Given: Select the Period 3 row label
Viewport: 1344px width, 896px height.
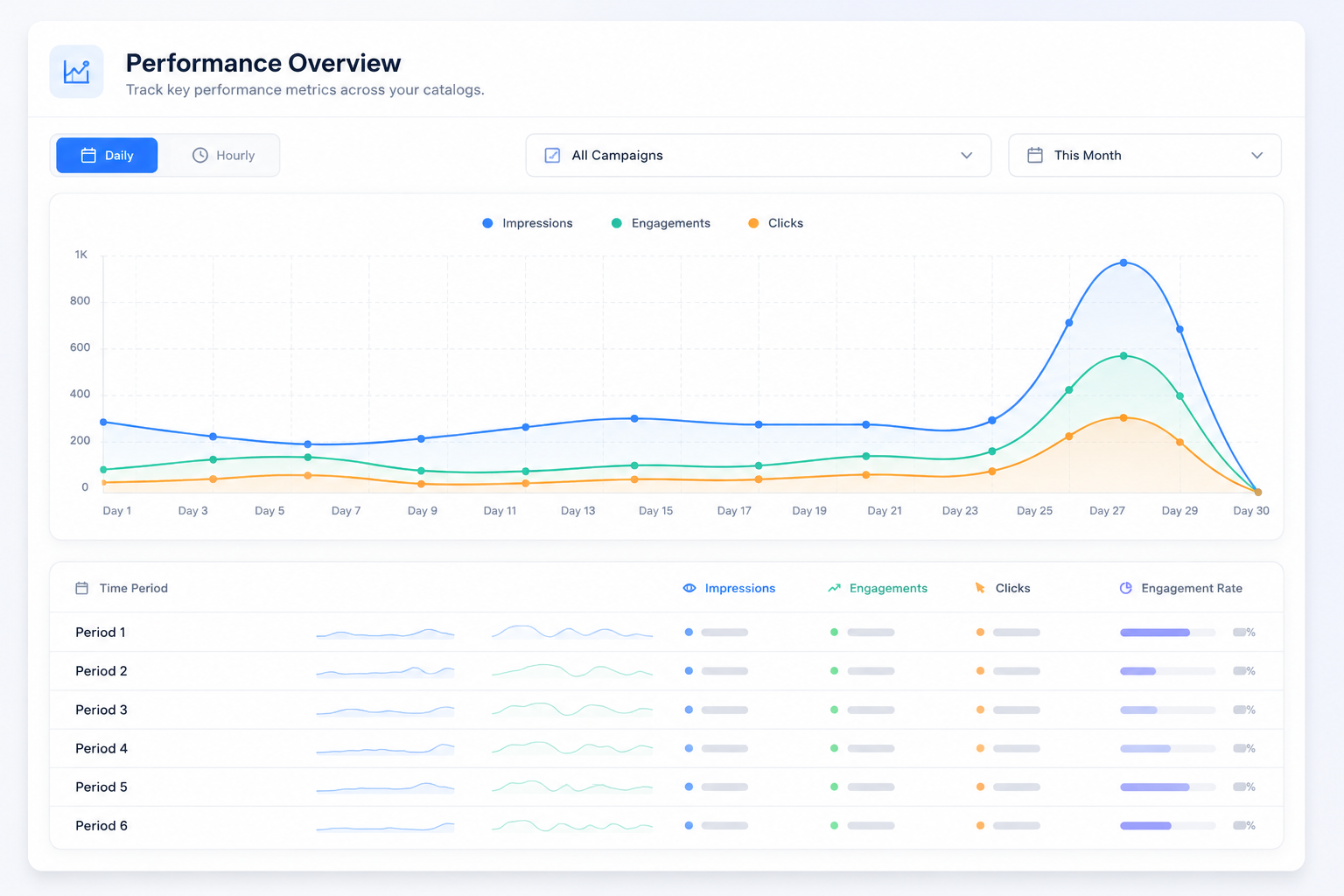Looking at the screenshot, I should coord(101,710).
